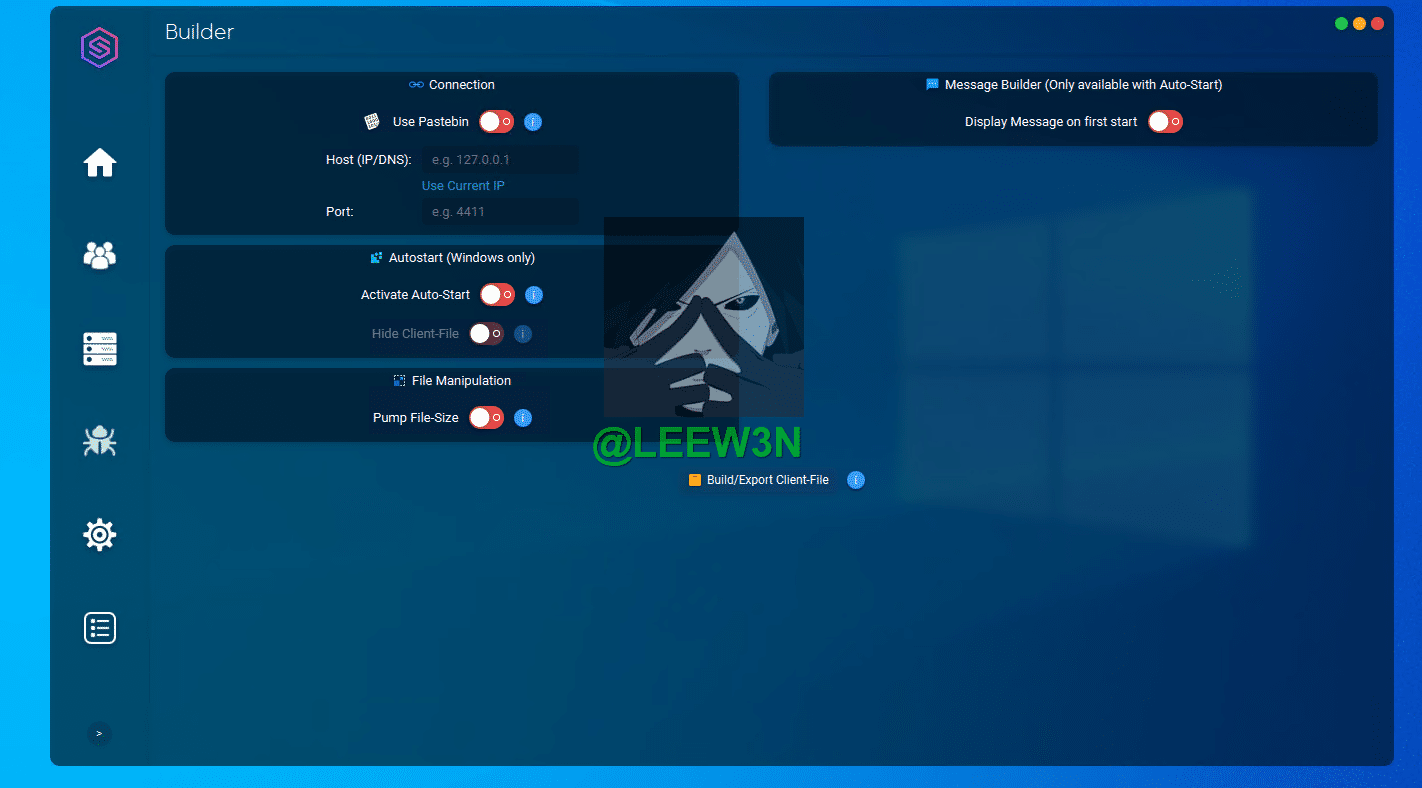
Task: Open the Home page in sidebar
Action: pyautogui.click(x=100, y=162)
